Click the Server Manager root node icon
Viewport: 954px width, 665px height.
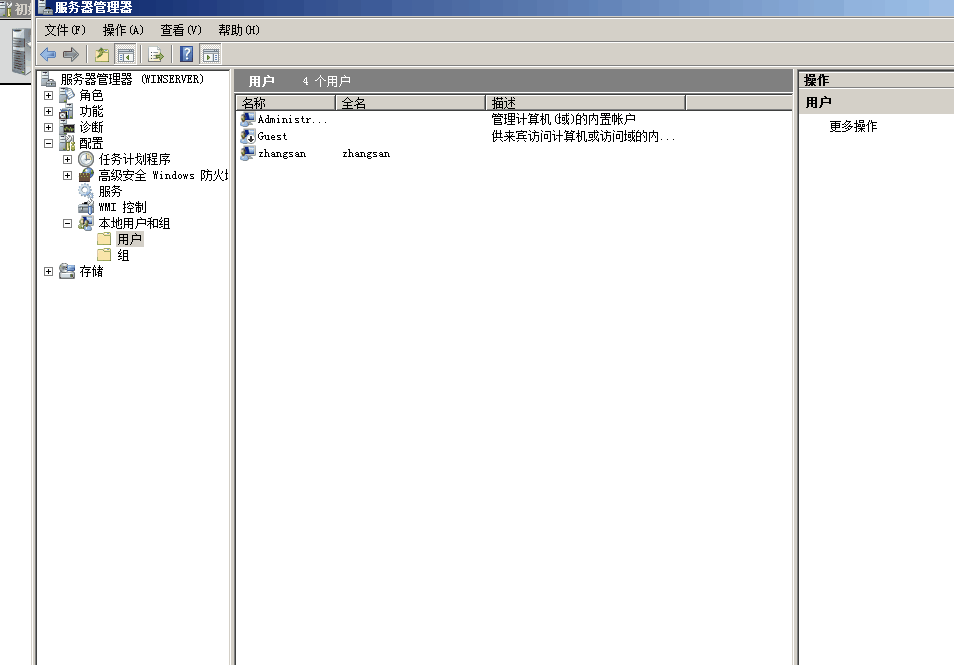point(49,79)
